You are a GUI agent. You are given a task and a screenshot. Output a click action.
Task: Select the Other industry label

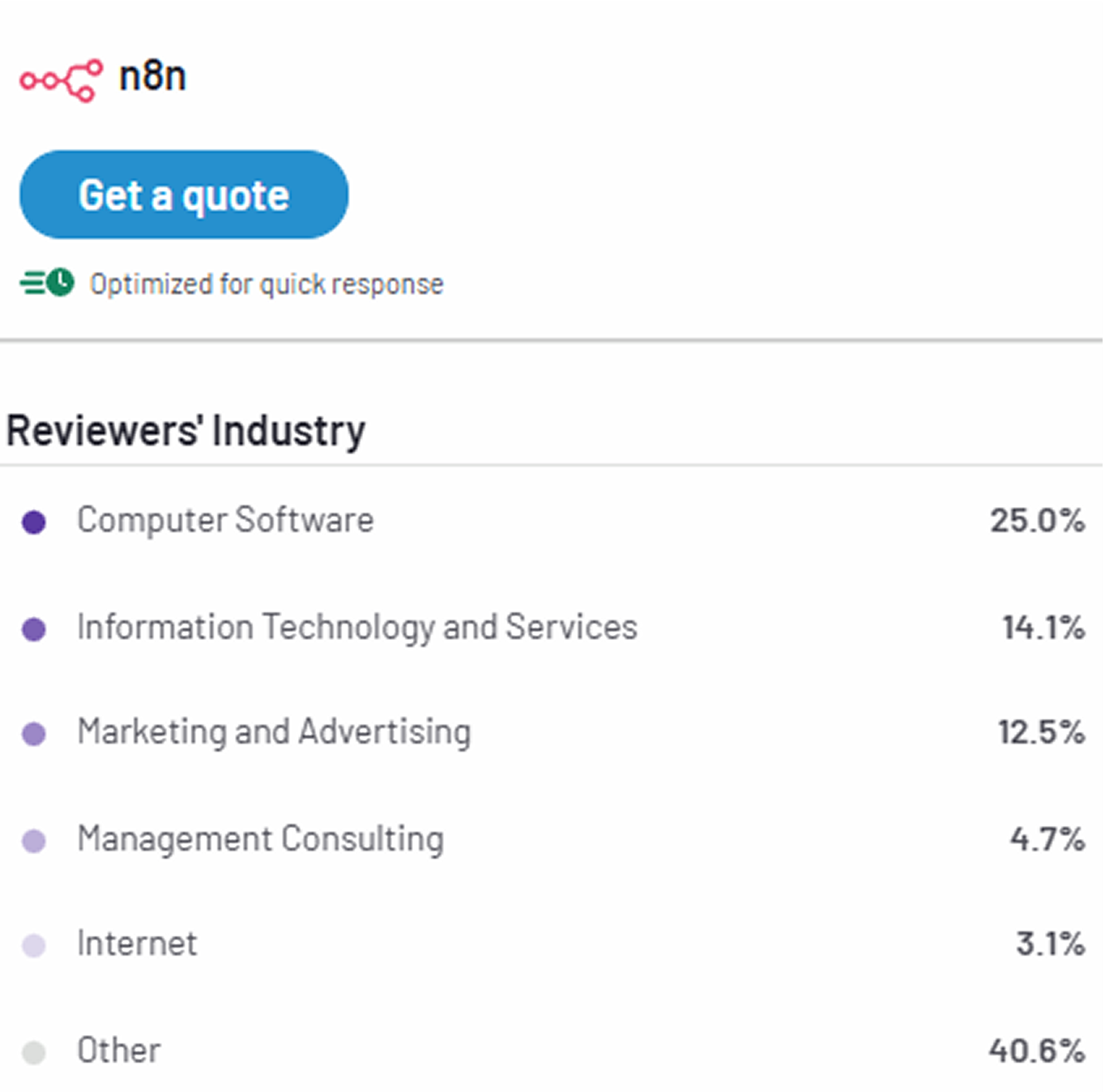coord(119,1050)
